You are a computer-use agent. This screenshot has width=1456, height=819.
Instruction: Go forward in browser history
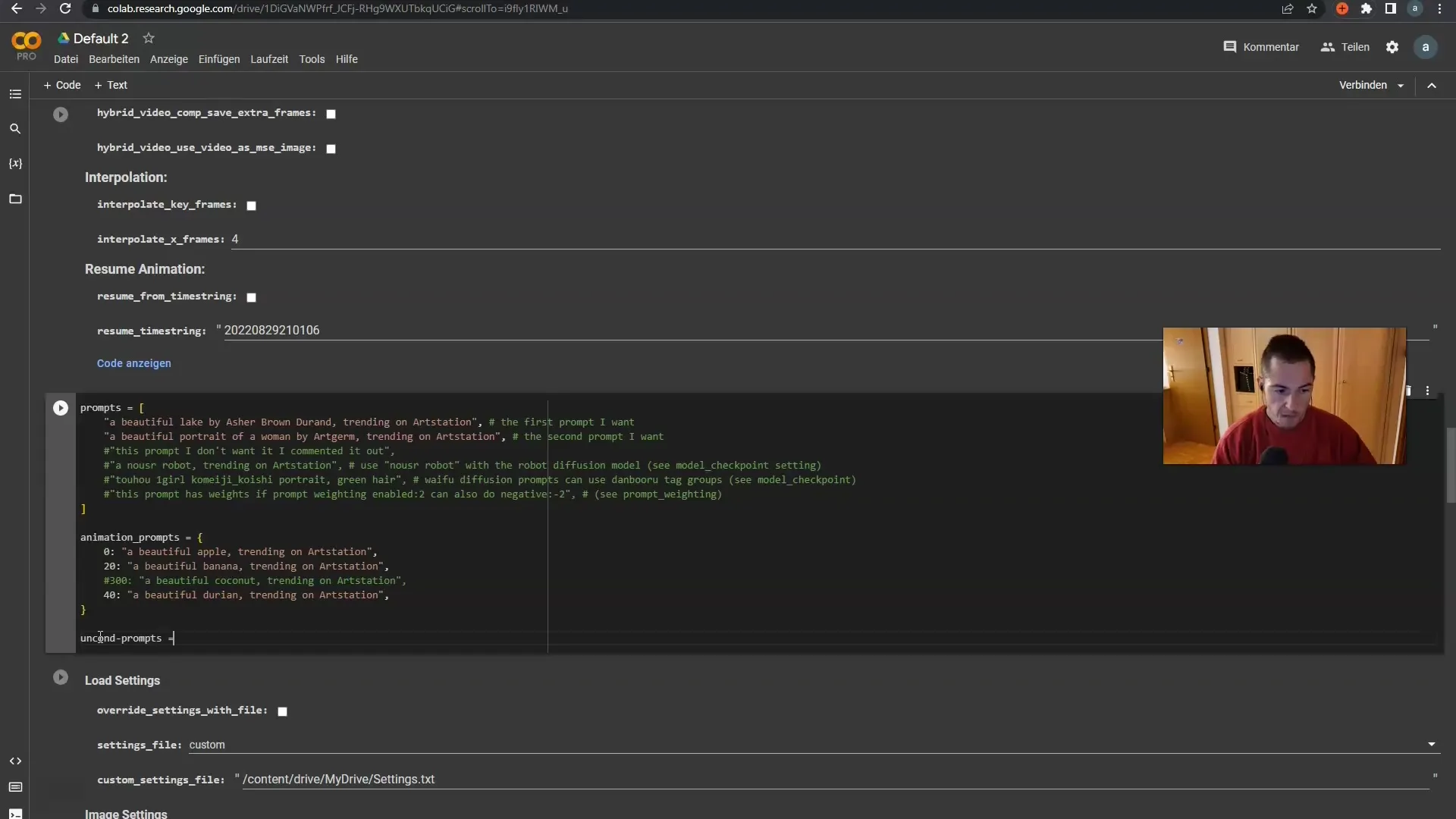pos(41,8)
